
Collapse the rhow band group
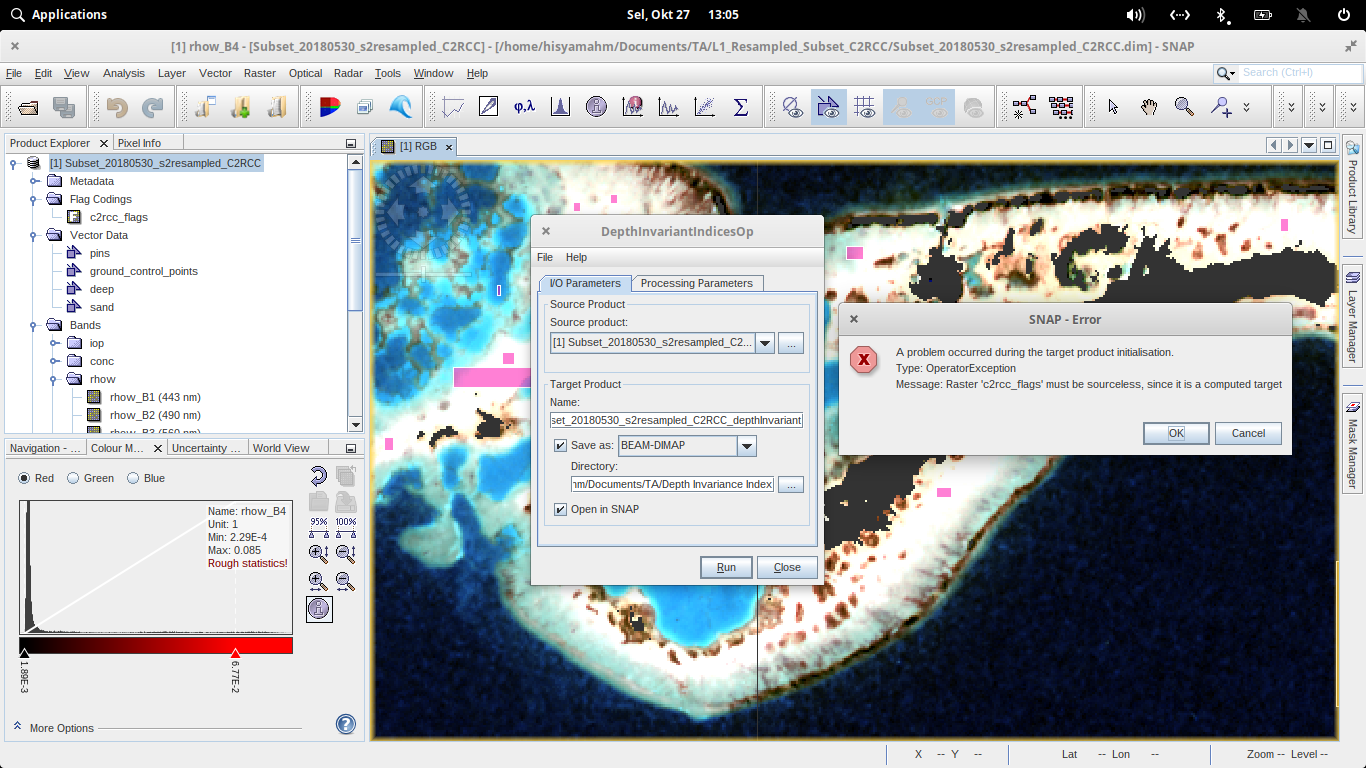click(x=55, y=379)
